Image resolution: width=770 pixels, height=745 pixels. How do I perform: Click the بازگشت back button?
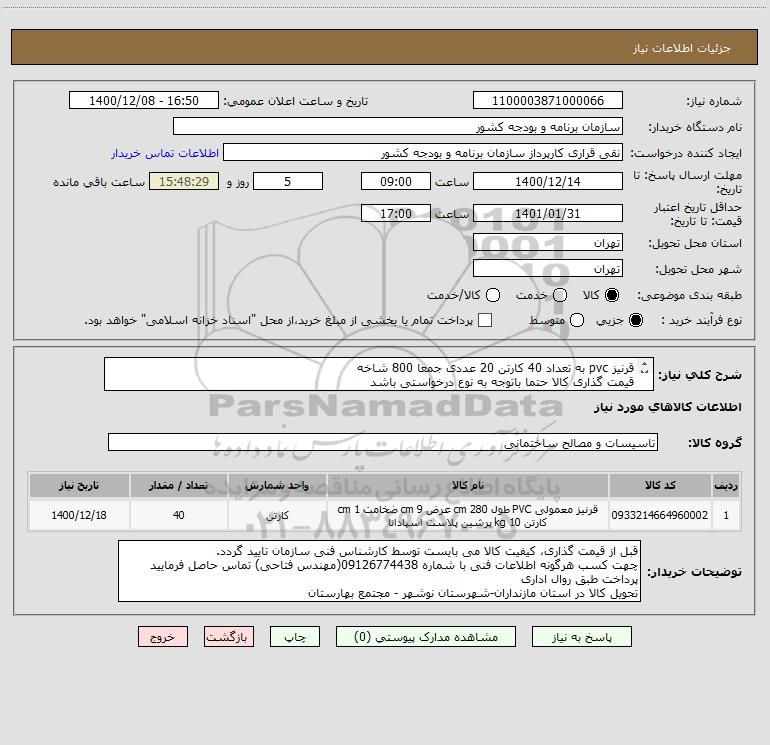(x=229, y=637)
